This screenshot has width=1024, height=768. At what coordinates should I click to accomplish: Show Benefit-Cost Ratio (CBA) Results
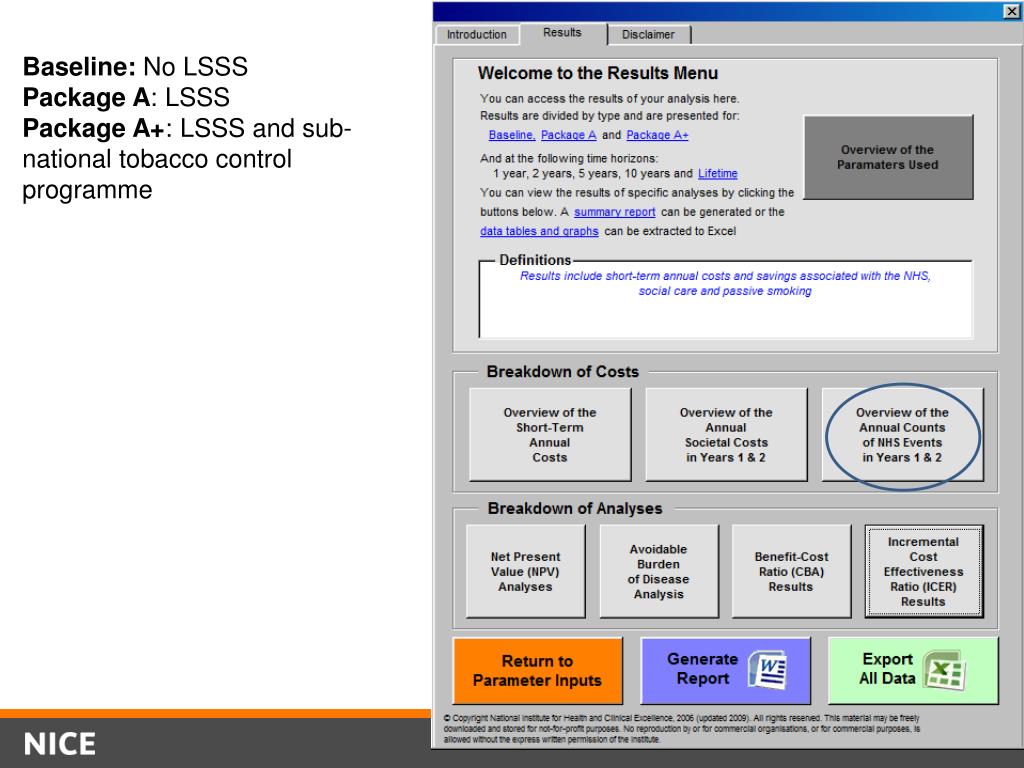coord(792,571)
